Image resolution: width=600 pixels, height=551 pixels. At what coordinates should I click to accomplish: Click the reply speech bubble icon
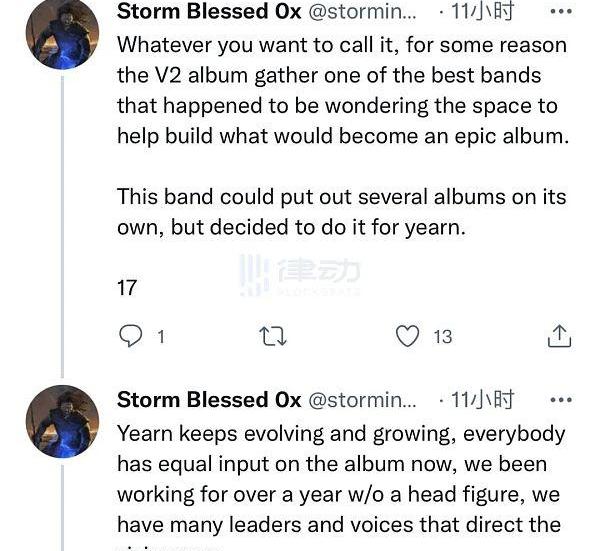click(x=130, y=337)
